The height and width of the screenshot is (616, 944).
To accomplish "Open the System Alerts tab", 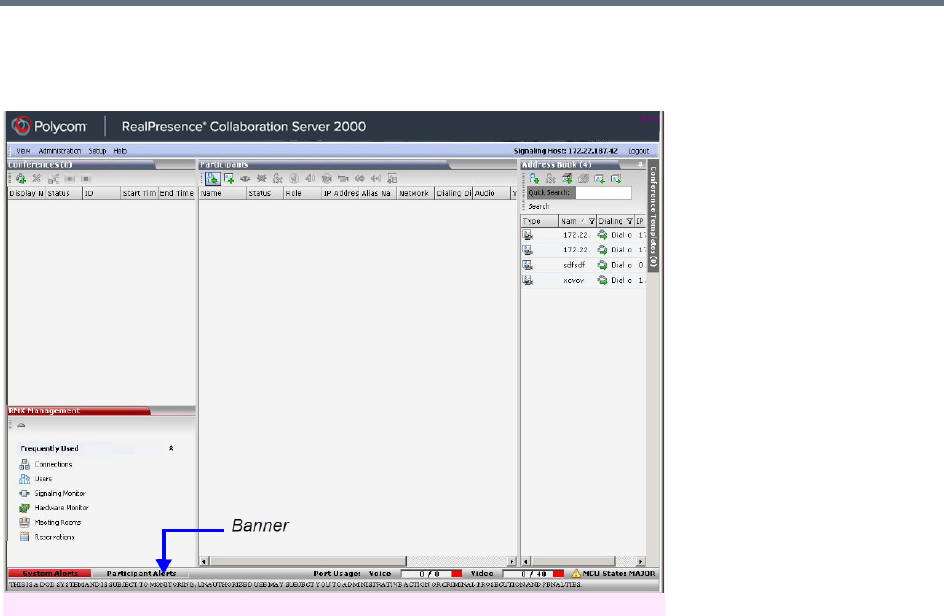I will [50, 573].
